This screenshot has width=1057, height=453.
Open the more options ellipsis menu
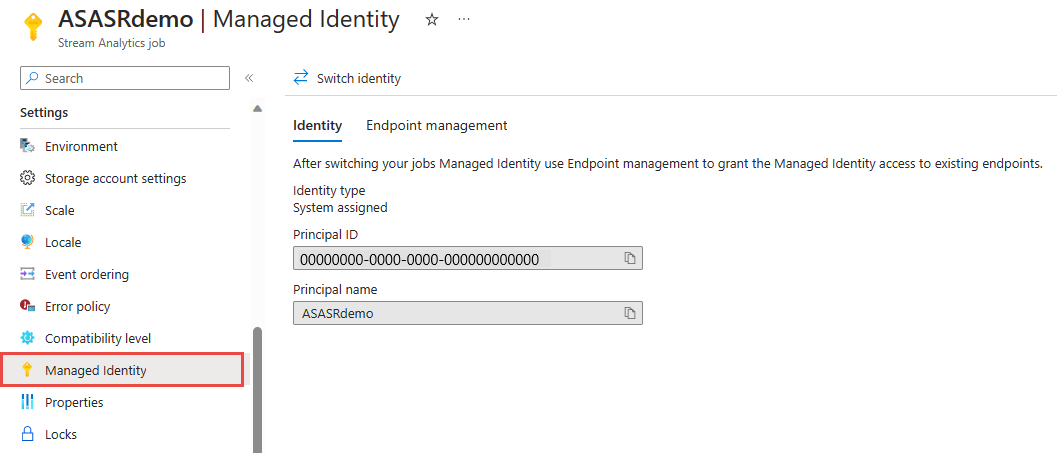pos(464,20)
